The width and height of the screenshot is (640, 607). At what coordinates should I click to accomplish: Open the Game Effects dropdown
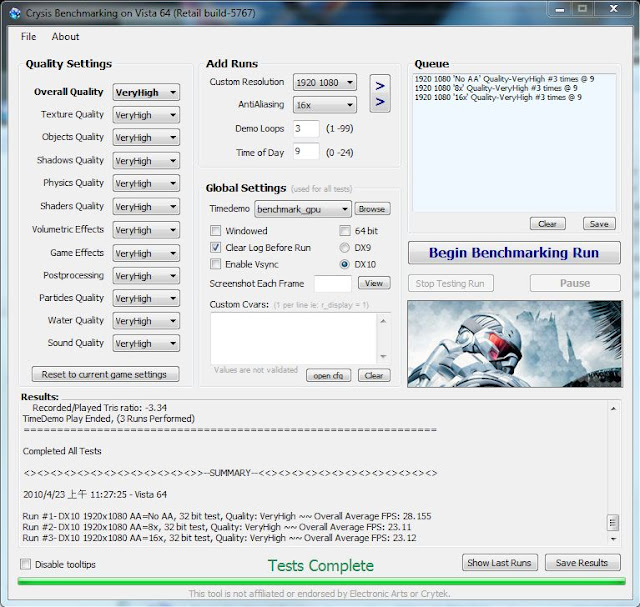(x=146, y=253)
